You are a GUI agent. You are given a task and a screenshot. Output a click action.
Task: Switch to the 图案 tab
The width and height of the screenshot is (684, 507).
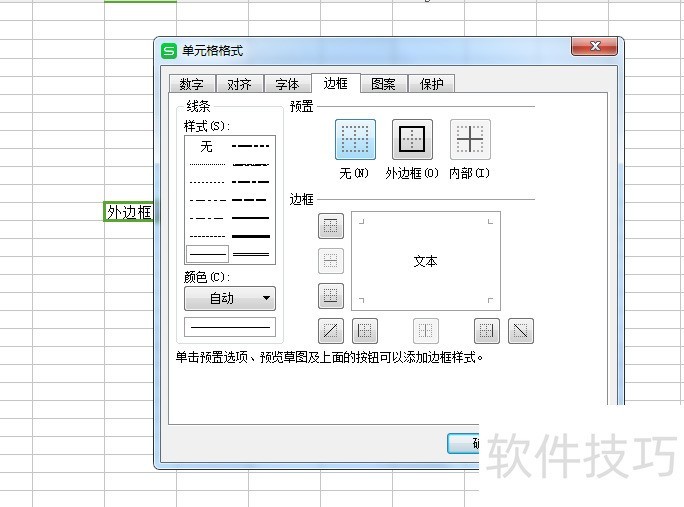[383, 84]
